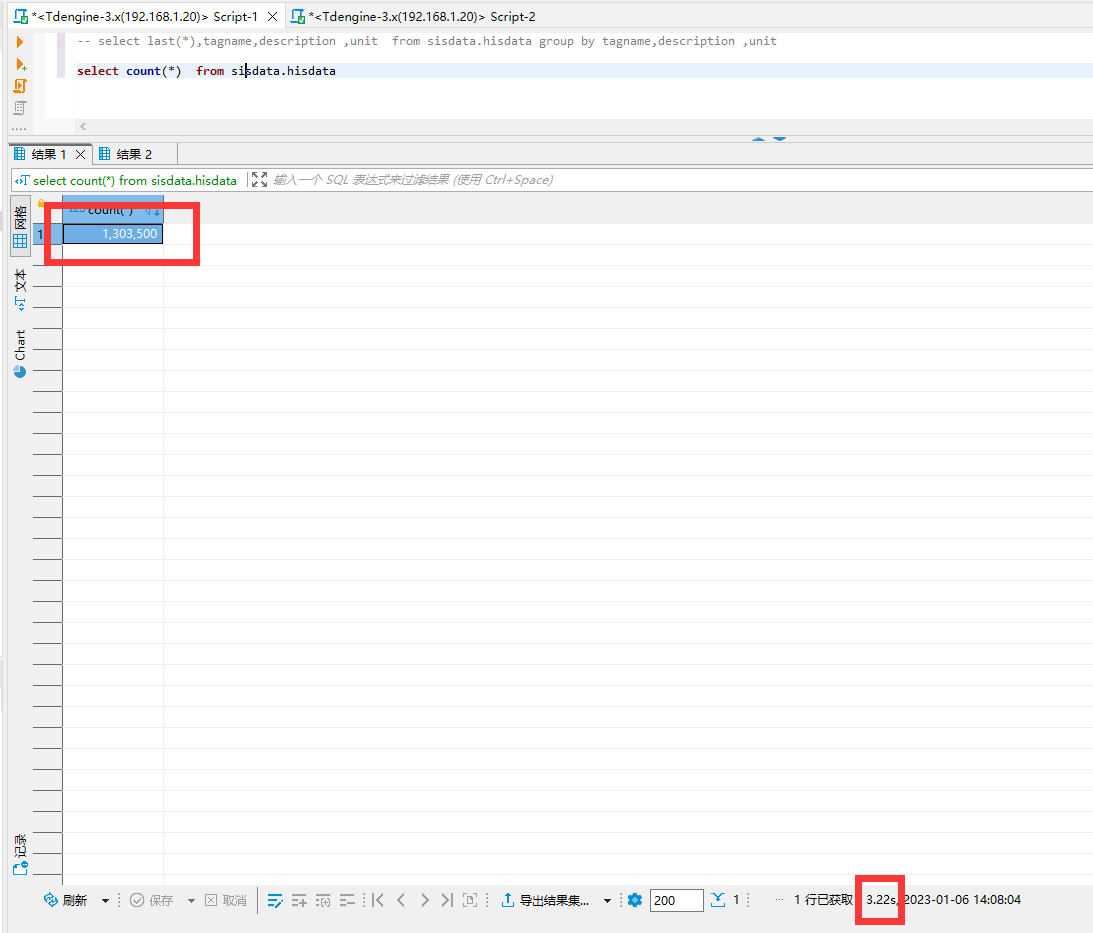The width and height of the screenshot is (1093, 933).
Task: Select row header number 1
Action: (x=40, y=234)
